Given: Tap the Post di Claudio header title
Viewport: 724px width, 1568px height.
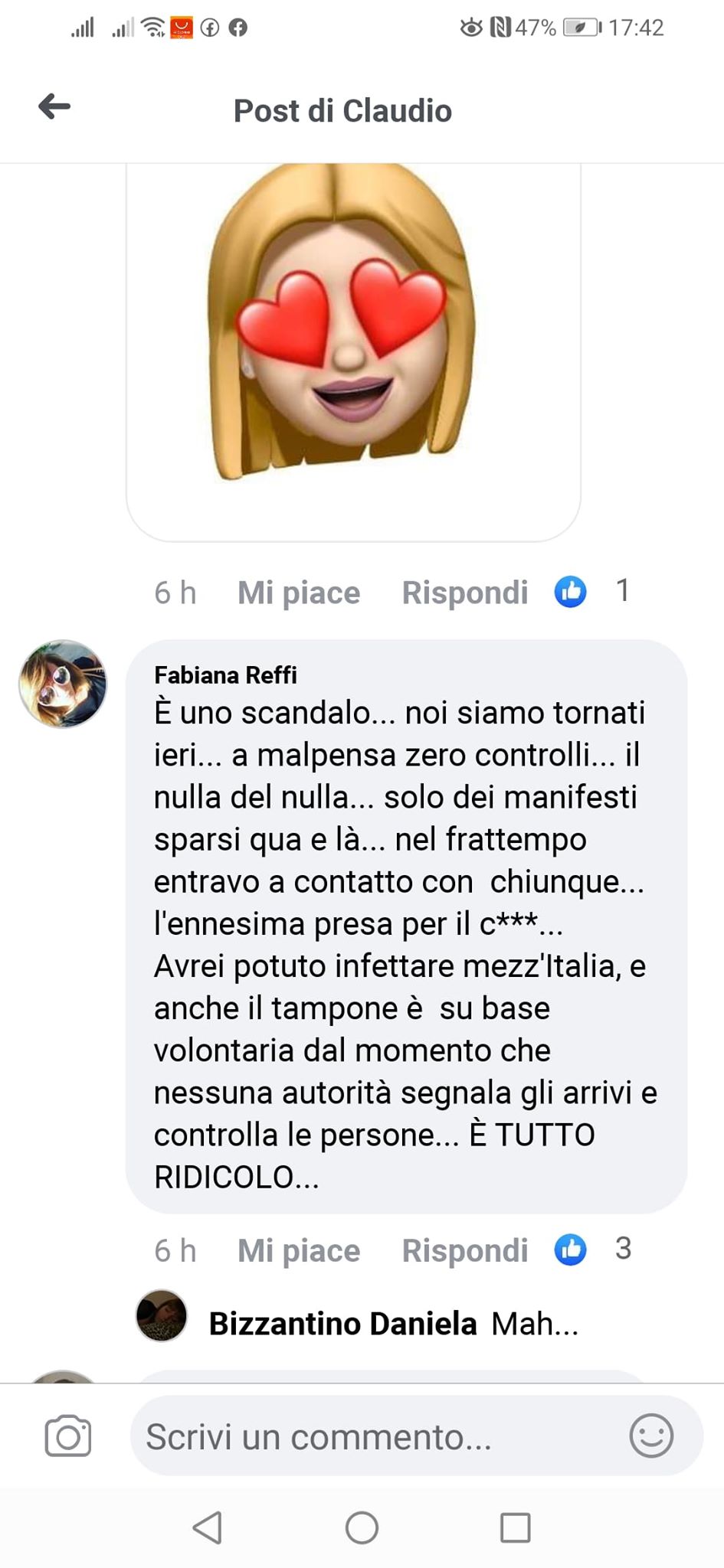Looking at the screenshot, I should point(342,111).
